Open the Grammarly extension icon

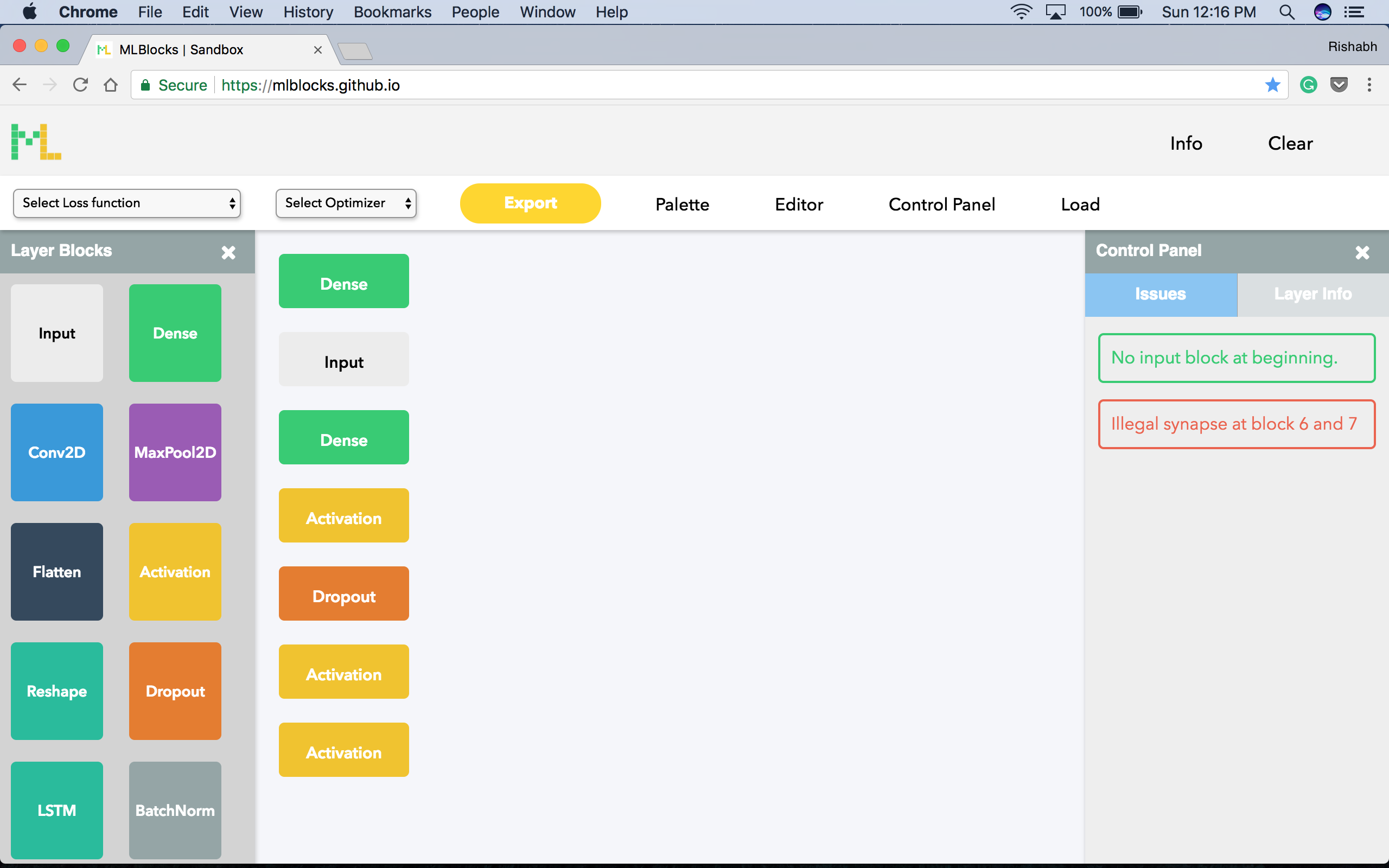[1308, 85]
